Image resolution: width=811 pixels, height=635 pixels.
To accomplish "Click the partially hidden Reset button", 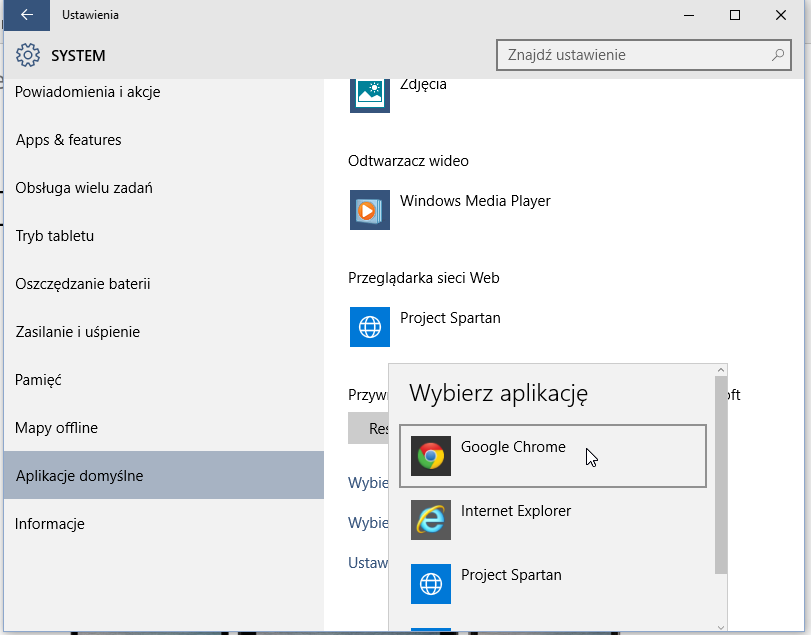I will (368, 428).
